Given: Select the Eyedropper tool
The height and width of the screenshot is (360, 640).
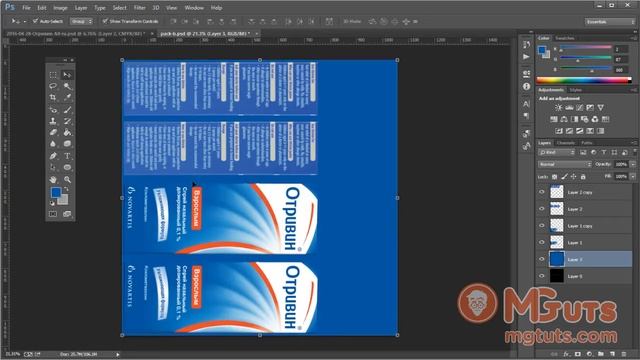Looking at the screenshot, I should 67,98.
